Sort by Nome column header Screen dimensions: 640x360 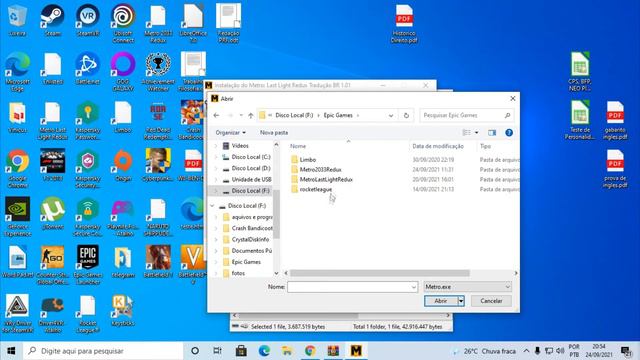click(298, 146)
